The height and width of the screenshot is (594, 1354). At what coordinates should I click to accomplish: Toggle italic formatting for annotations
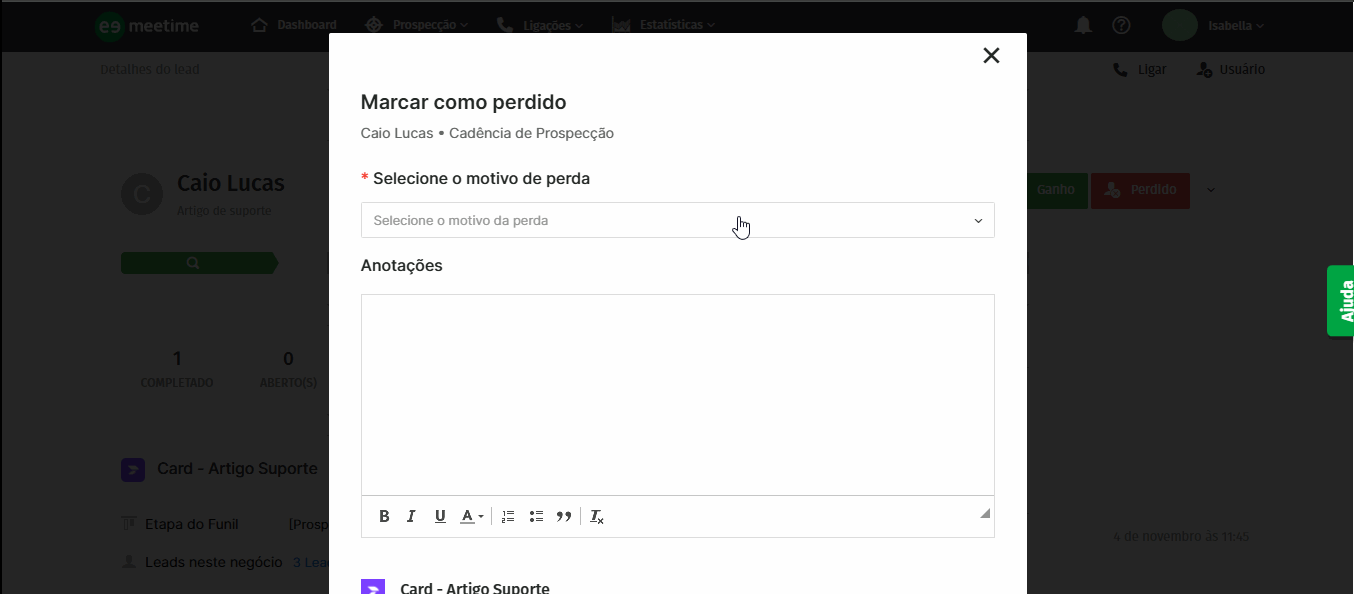click(x=411, y=515)
